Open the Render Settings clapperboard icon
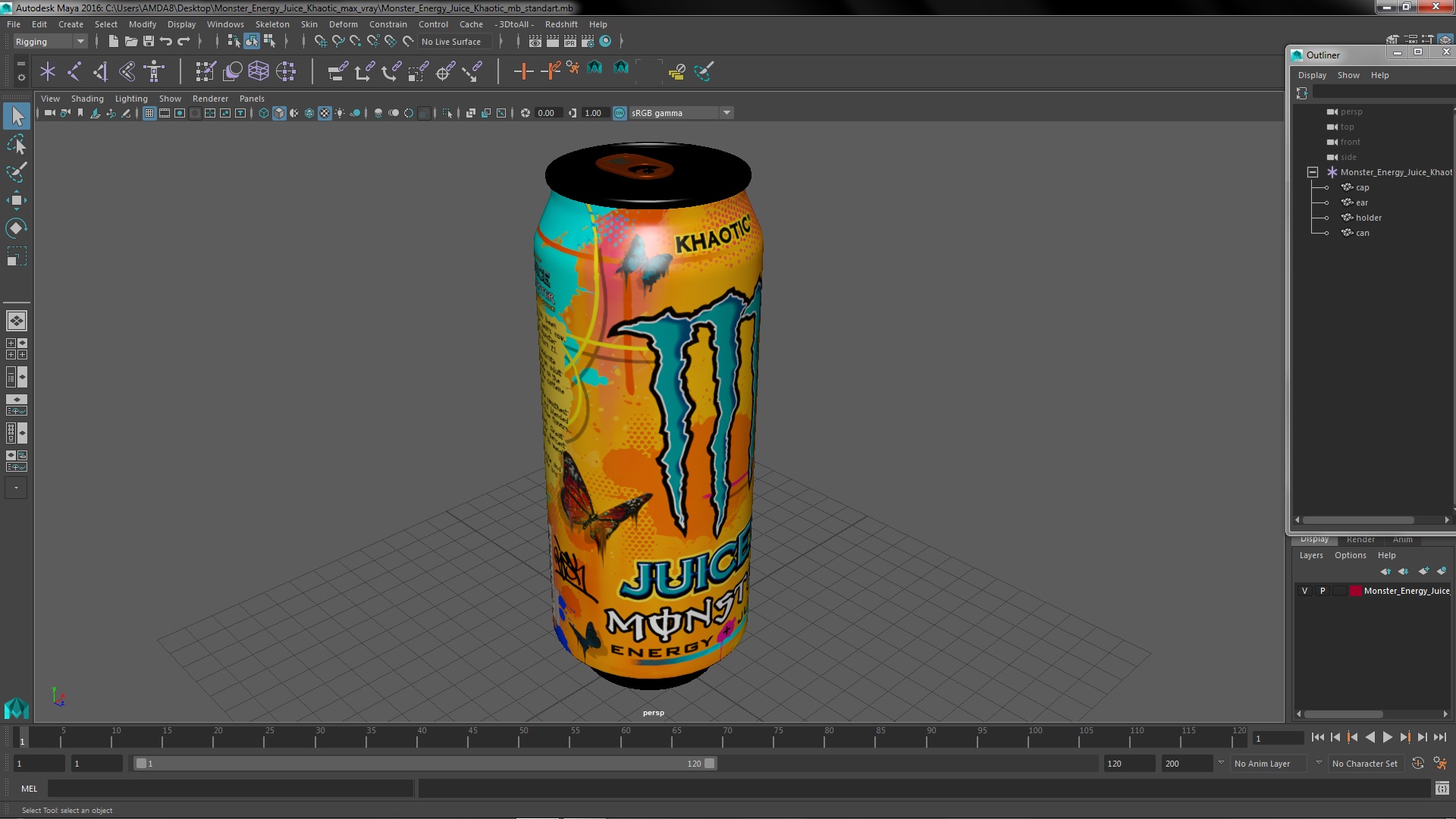The height and width of the screenshot is (819, 1456). [588, 42]
